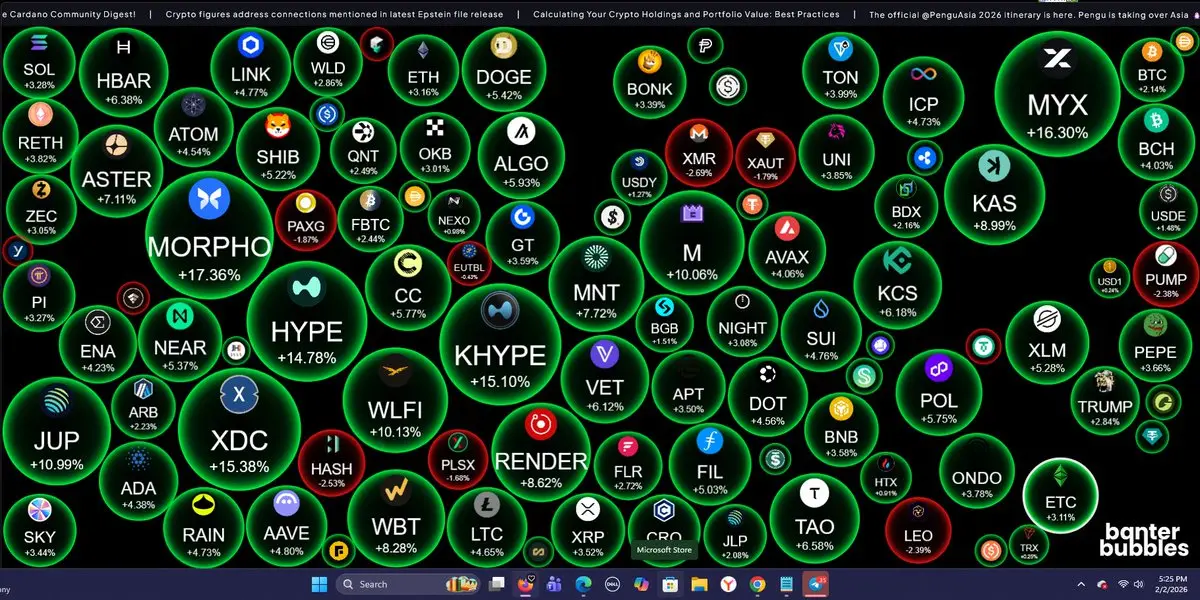Open the red HASH bubble at -2.53%

pyautogui.click(x=331, y=462)
